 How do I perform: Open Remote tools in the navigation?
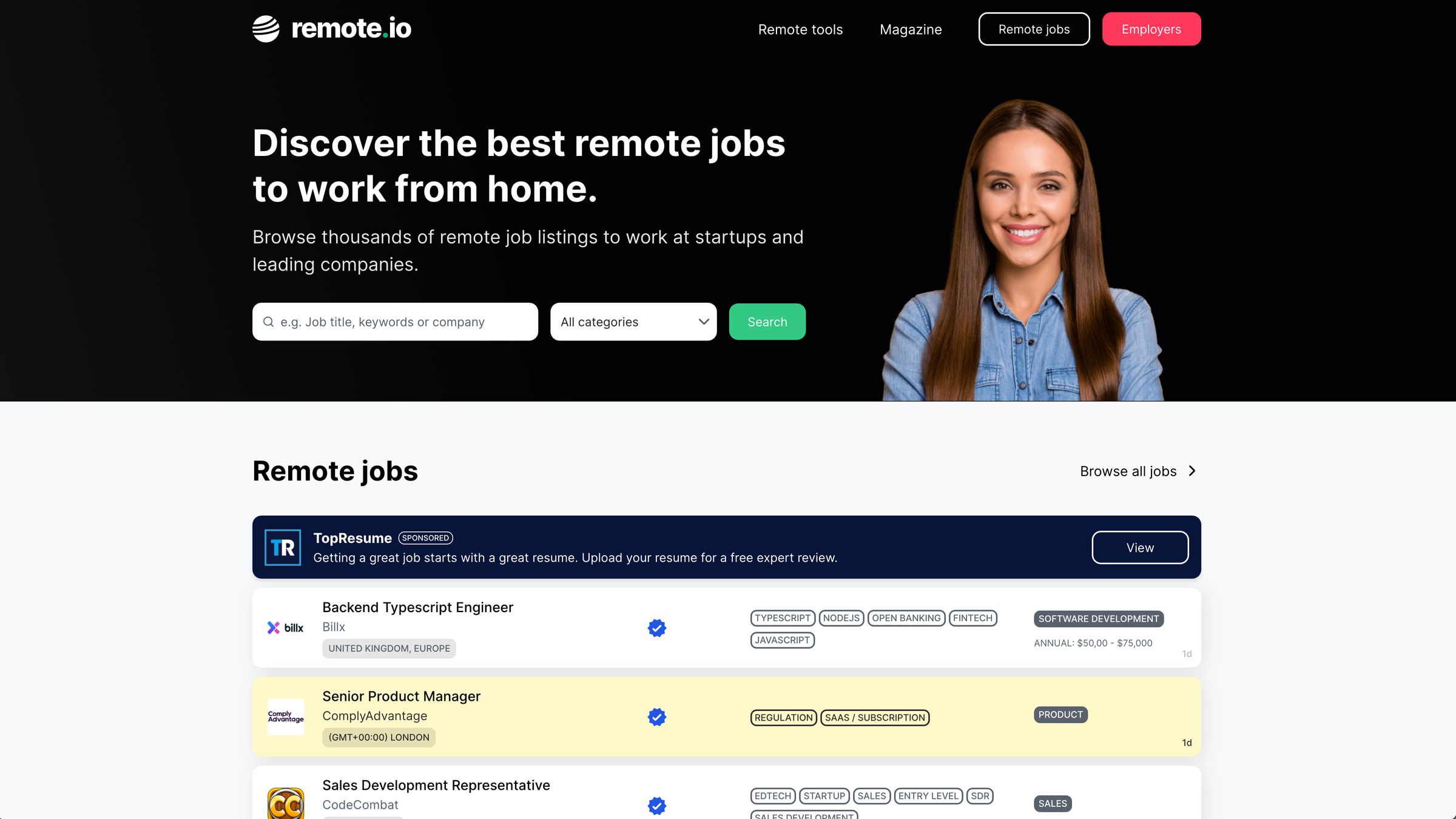pos(800,29)
